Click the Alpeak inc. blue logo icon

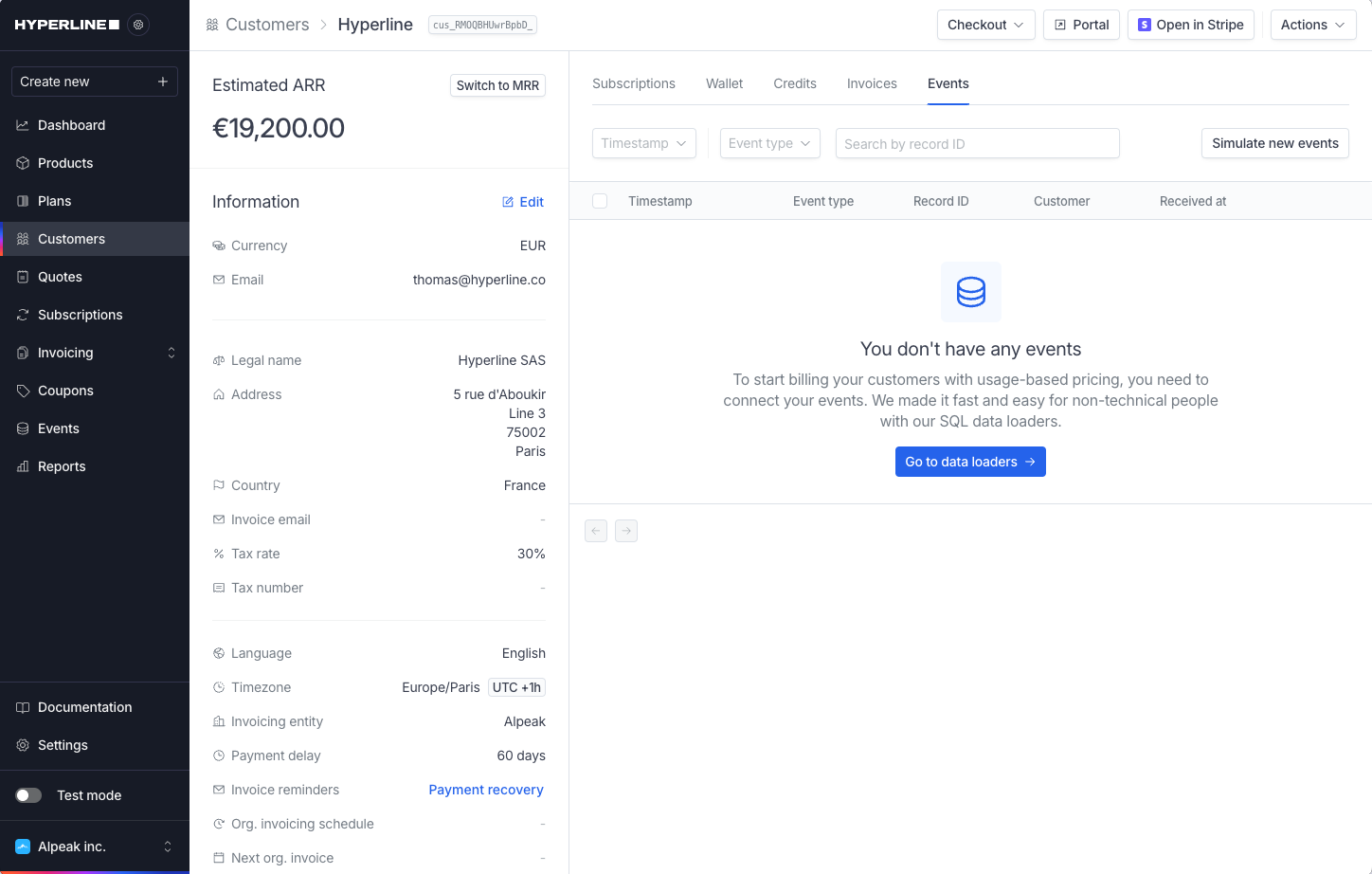[23, 847]
